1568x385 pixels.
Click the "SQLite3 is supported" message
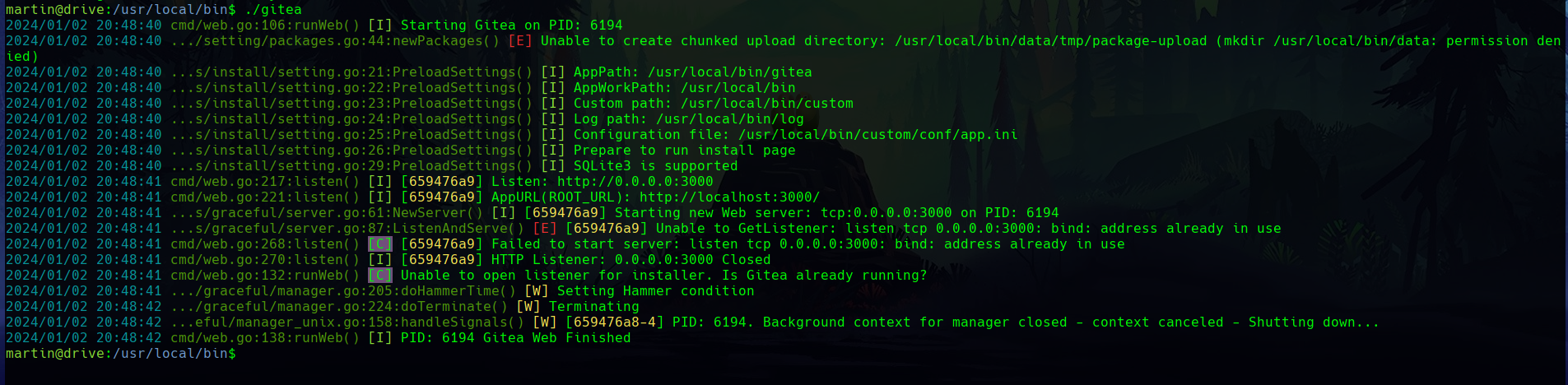click(655, 166)
